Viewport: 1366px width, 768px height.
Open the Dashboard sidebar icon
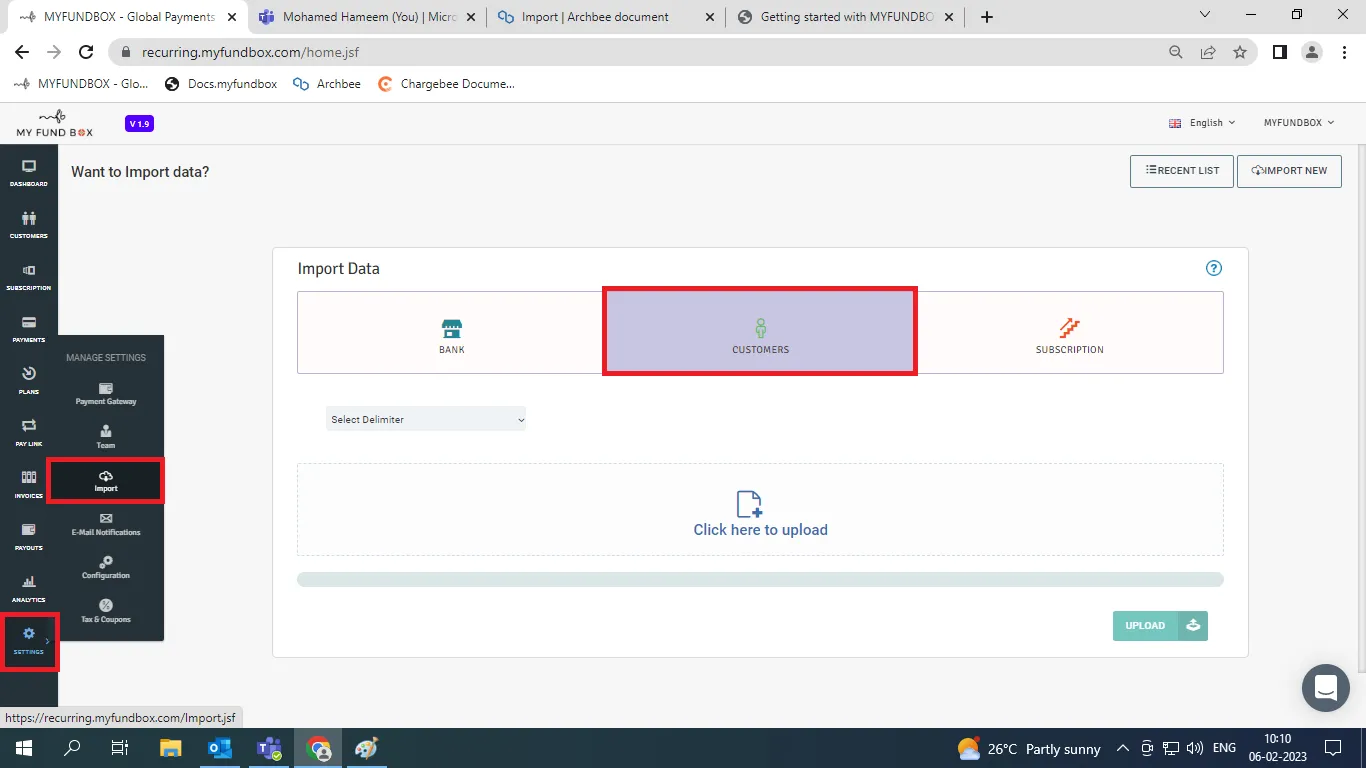[29, 173]
